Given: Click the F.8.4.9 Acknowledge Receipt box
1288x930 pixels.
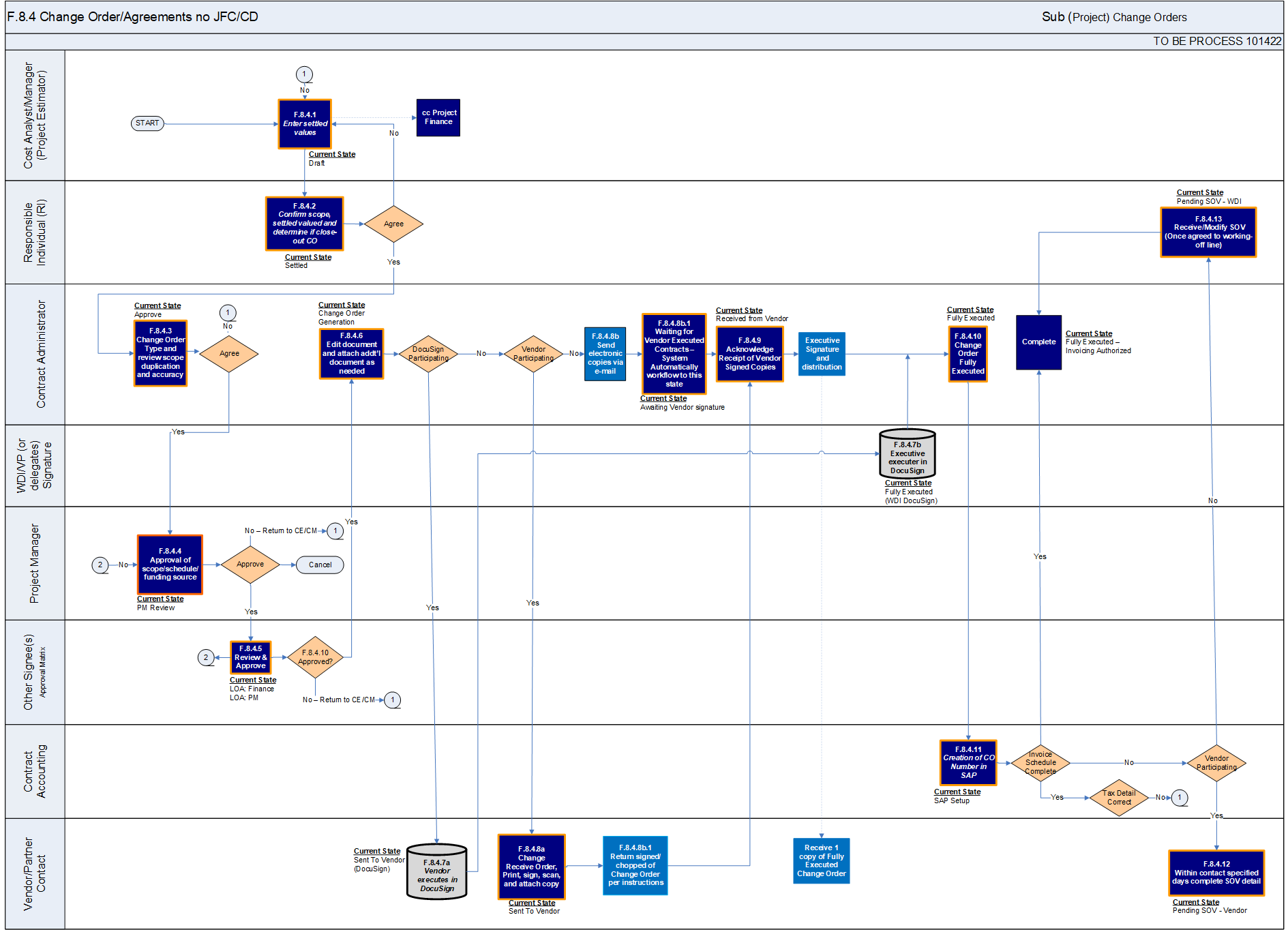Looking at the screenshot, I should coord(750,354).
